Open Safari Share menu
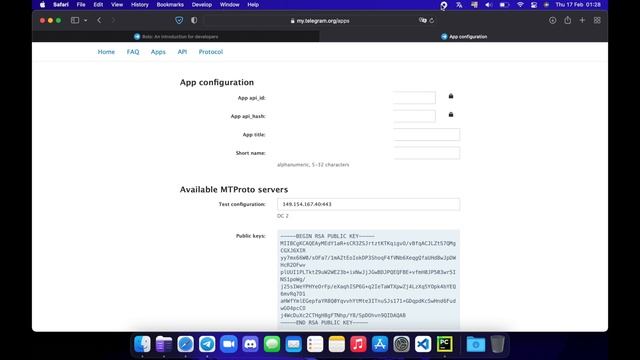This screenshot has height=360, width=640. [567, 20]
